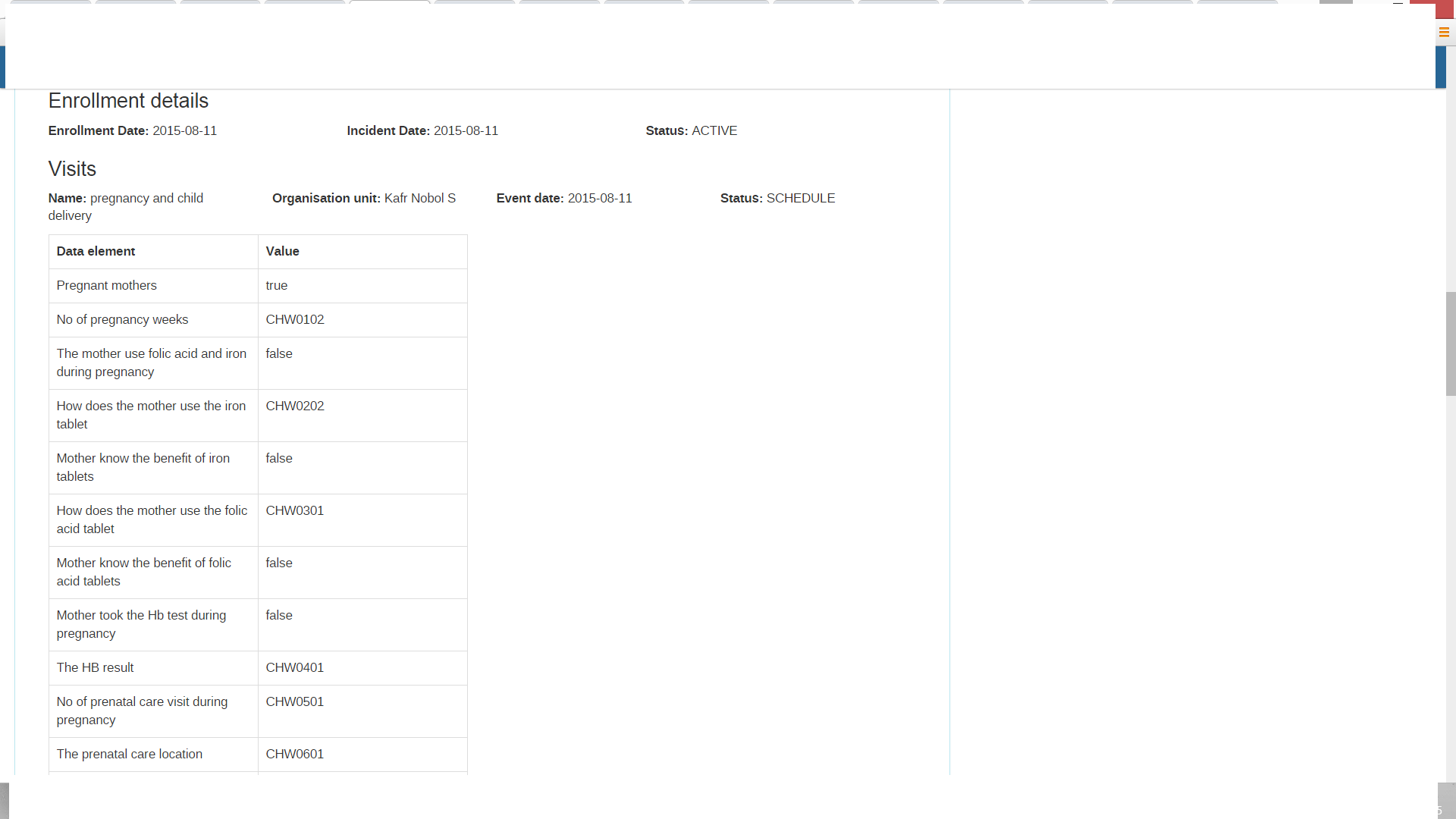Viewport: 1456px width, 819px height.
Task: Open the orange hamburger browser menu
Action: coord(1444,32)
